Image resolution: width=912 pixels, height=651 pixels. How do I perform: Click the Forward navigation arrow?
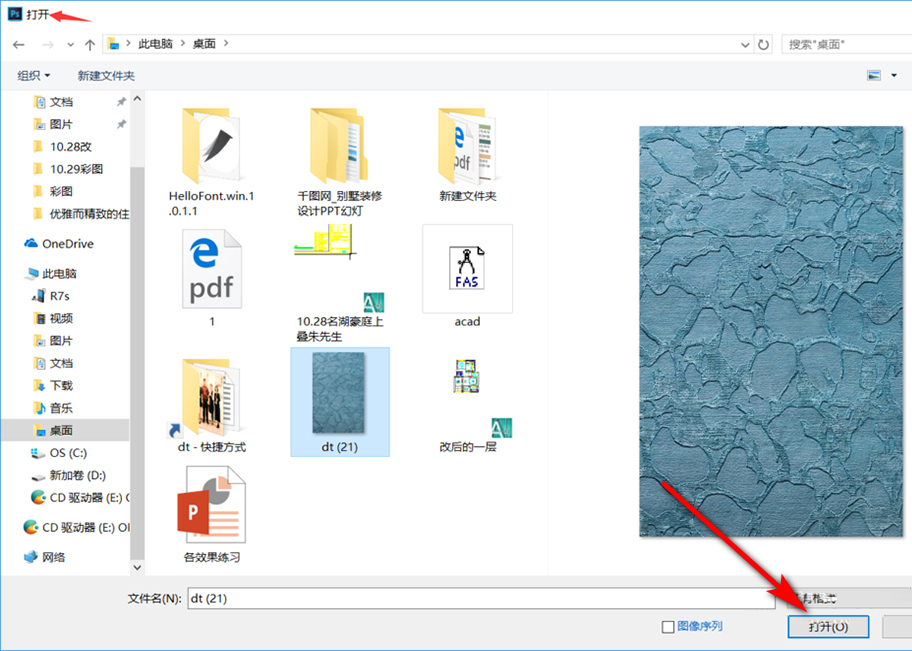point(48,44)
